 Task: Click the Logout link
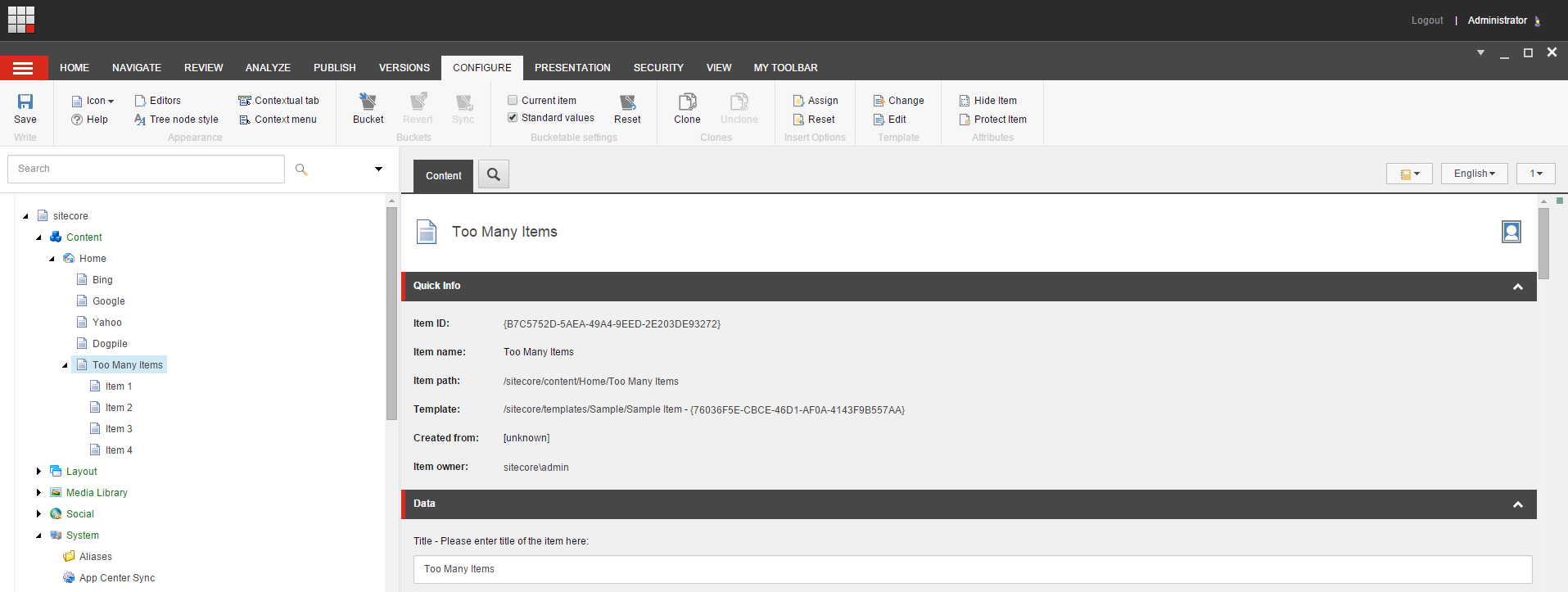1426,20
